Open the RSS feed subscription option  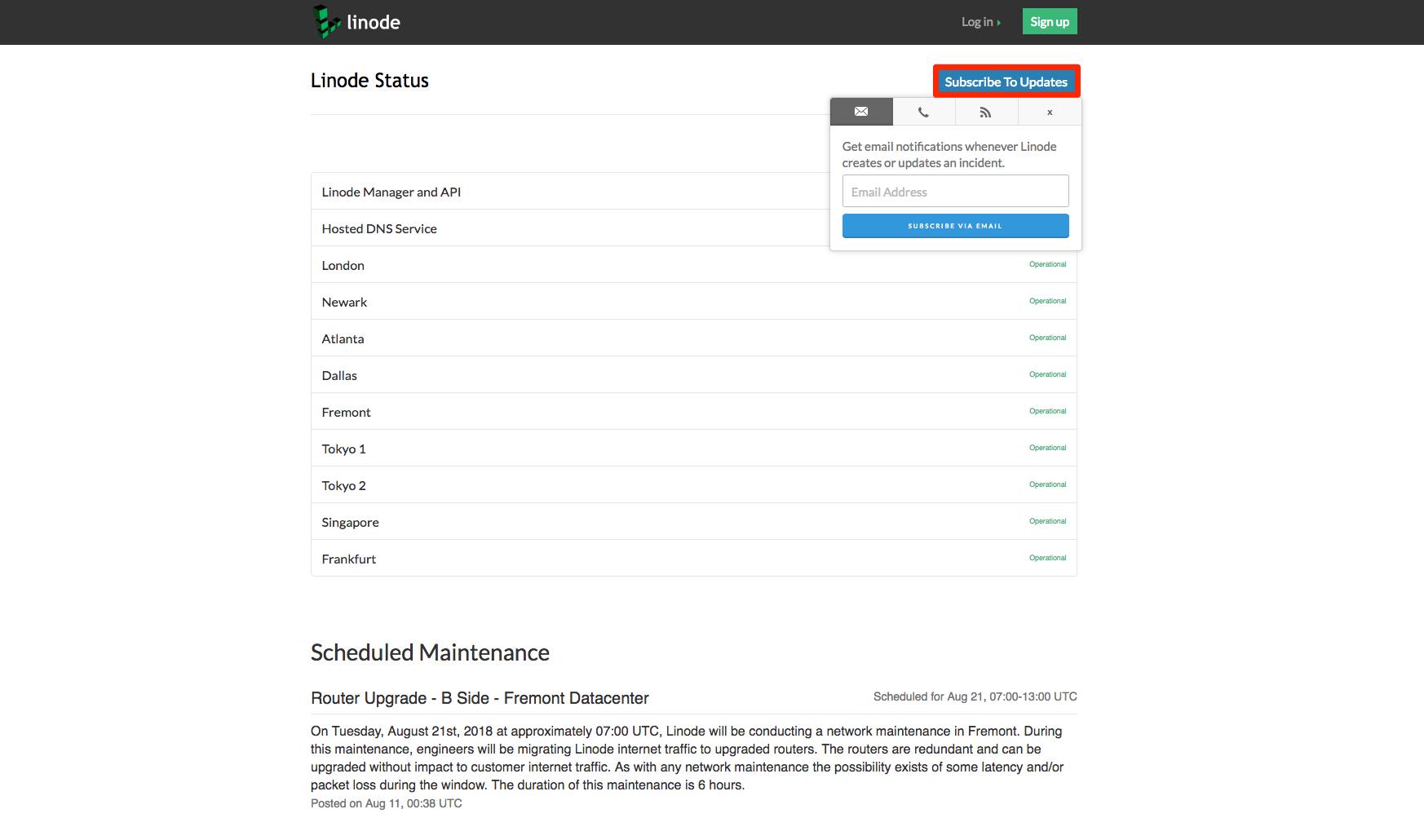(x=986, y=112)
